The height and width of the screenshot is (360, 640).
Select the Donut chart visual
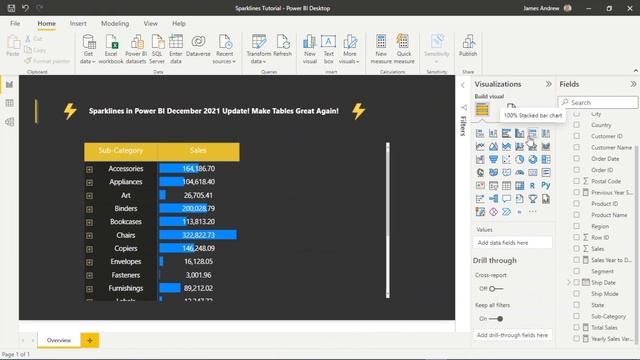(532, 159)
